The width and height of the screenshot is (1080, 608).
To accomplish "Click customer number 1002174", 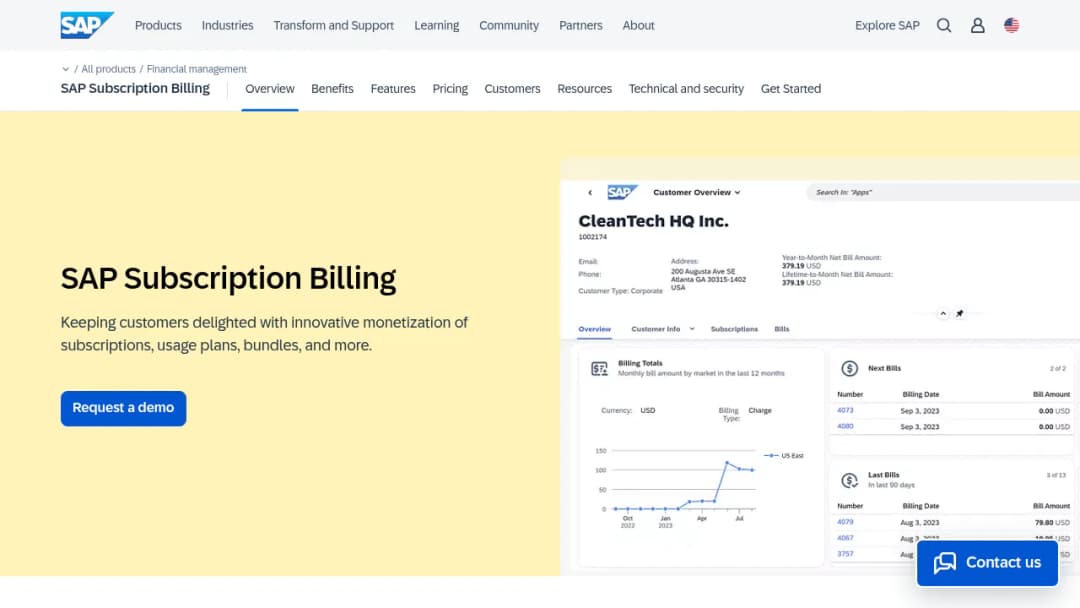I will pos(592,237).
